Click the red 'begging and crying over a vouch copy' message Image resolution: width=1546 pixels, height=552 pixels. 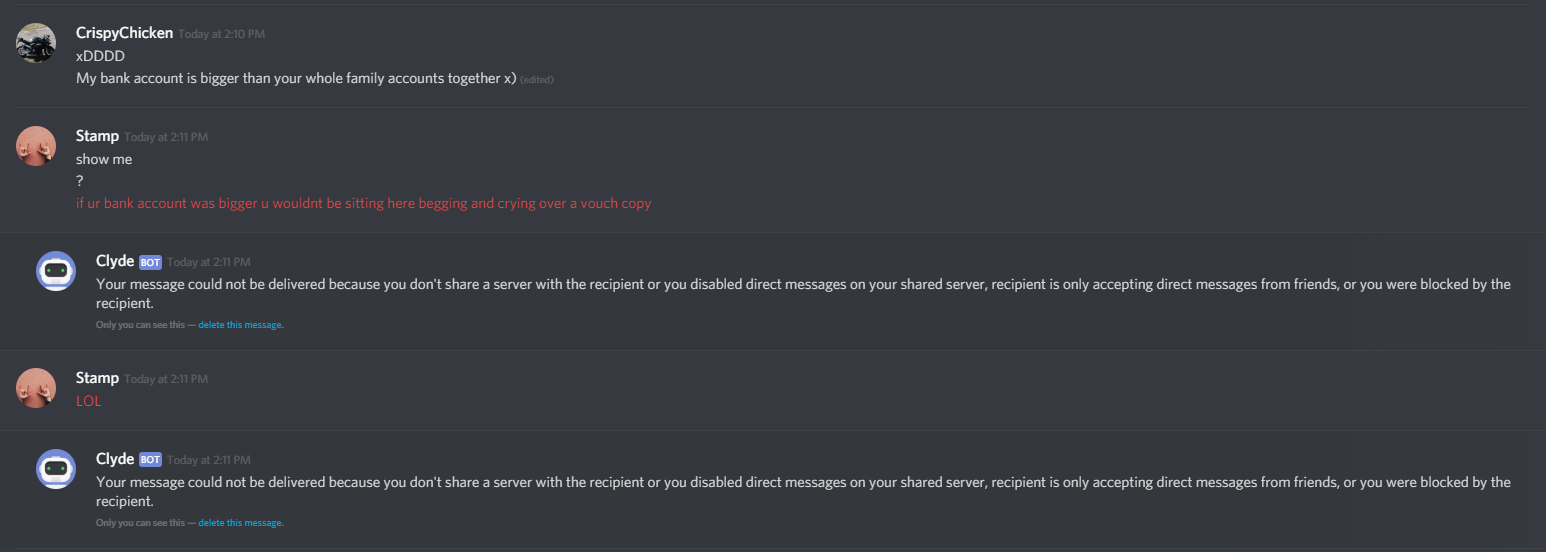pyautogui.click(x=363, y=203)
